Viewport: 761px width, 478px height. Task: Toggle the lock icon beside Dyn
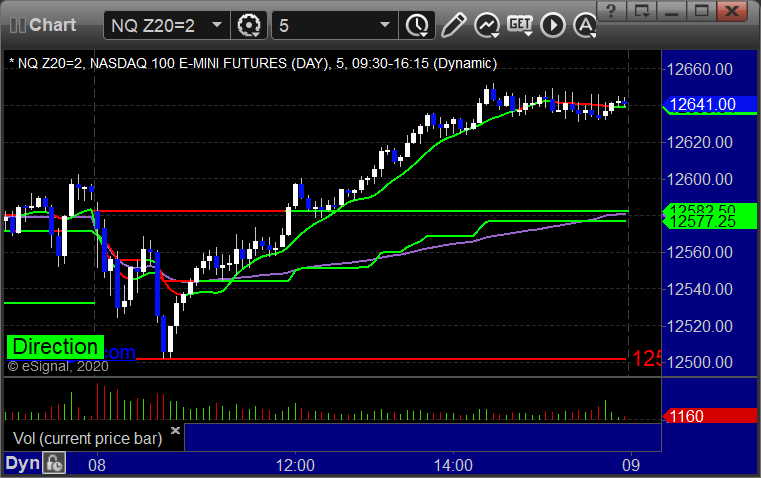[x=54, y=462]
